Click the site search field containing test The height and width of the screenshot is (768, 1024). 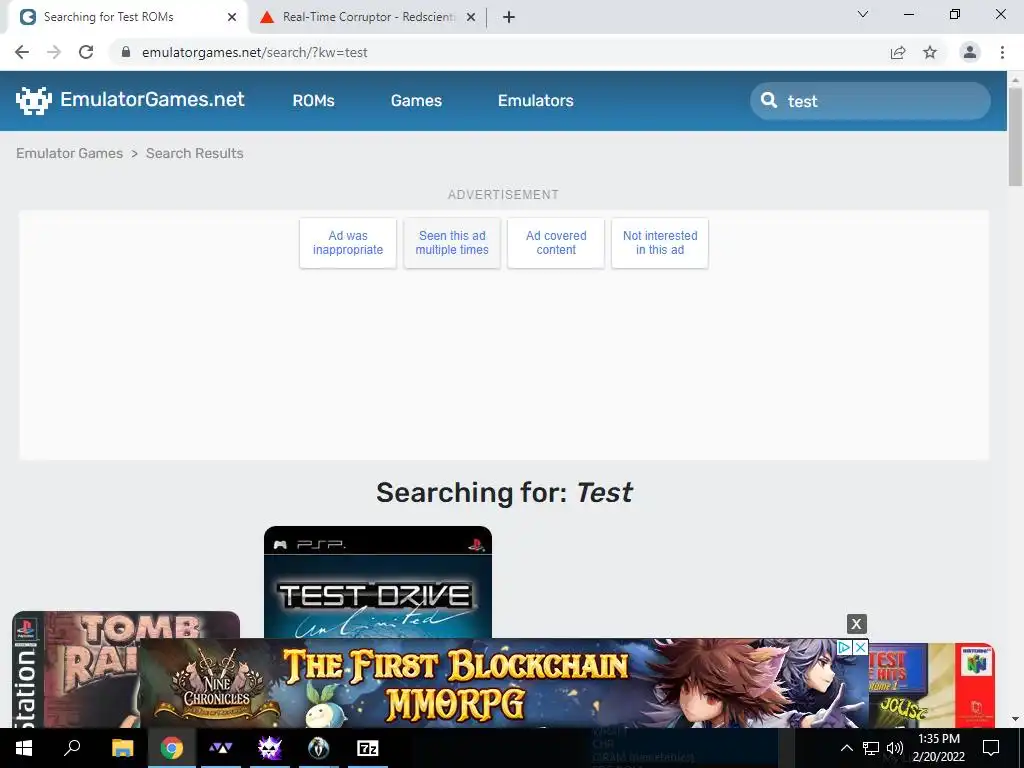(x=870, y=101)
